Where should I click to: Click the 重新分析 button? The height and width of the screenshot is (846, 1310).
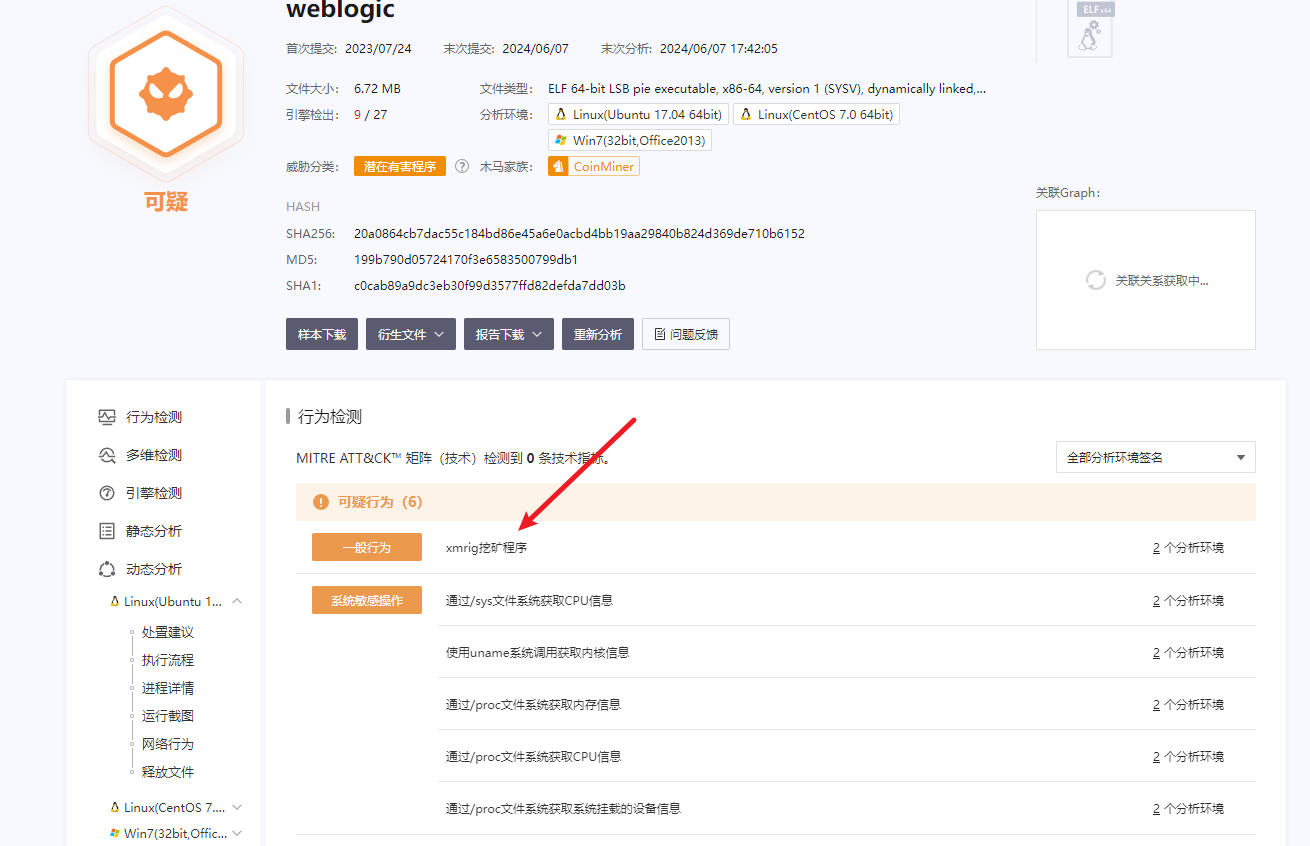point(598,334)
